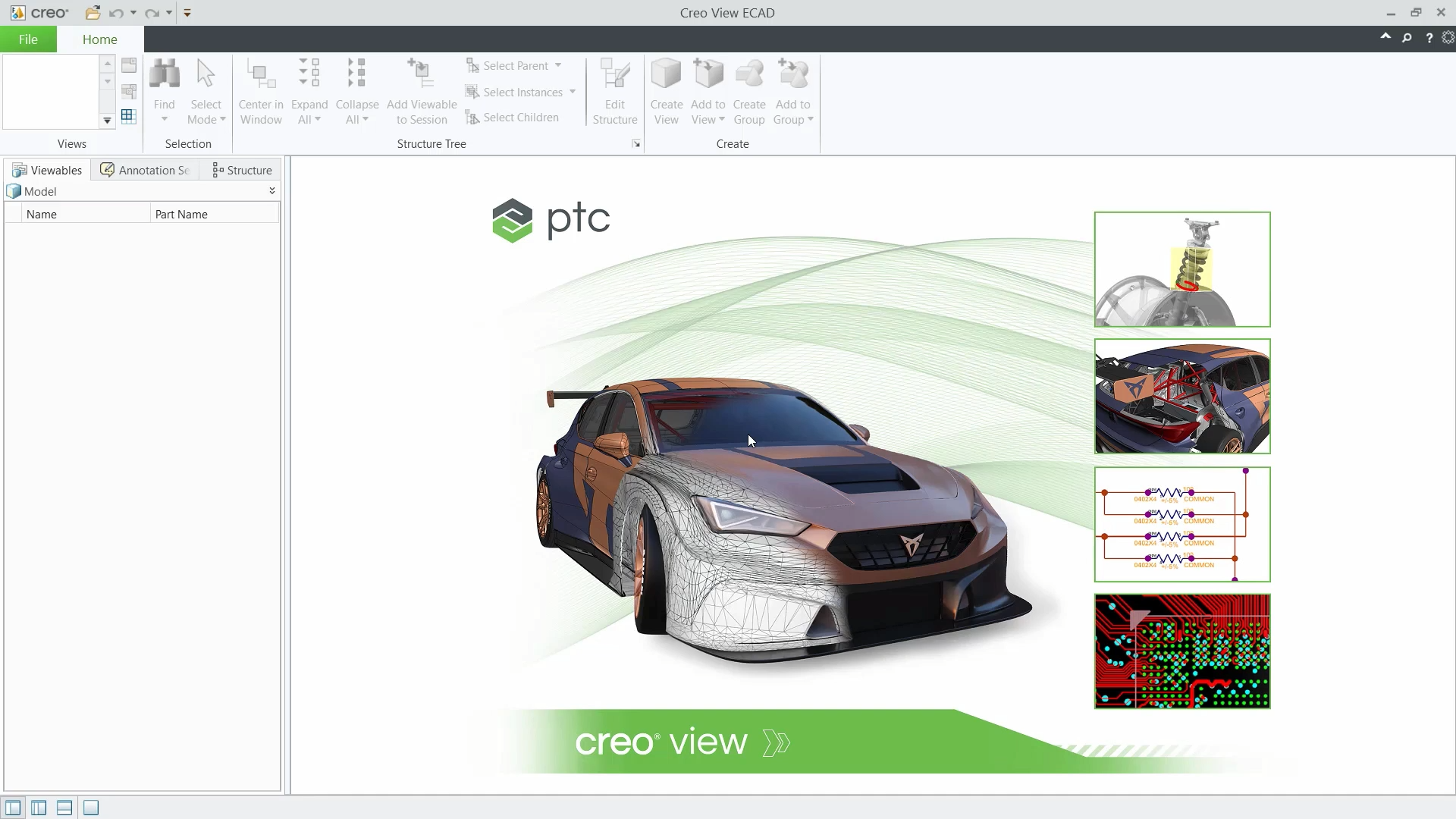Switch to the Home ribbon tab
Viewport: 1456px width, 819px height.
[x=100, y=39]
